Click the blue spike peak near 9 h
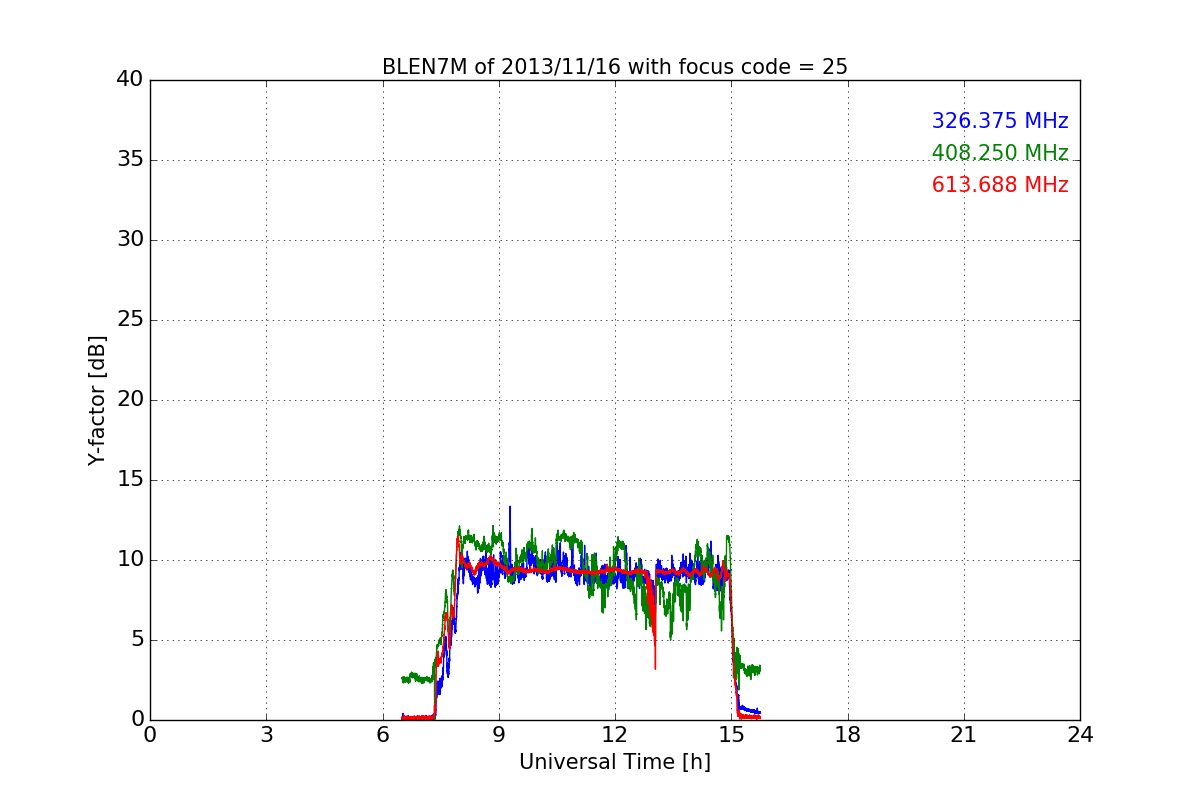This screenshot has height=800, width=1200. tap(510, 508)
